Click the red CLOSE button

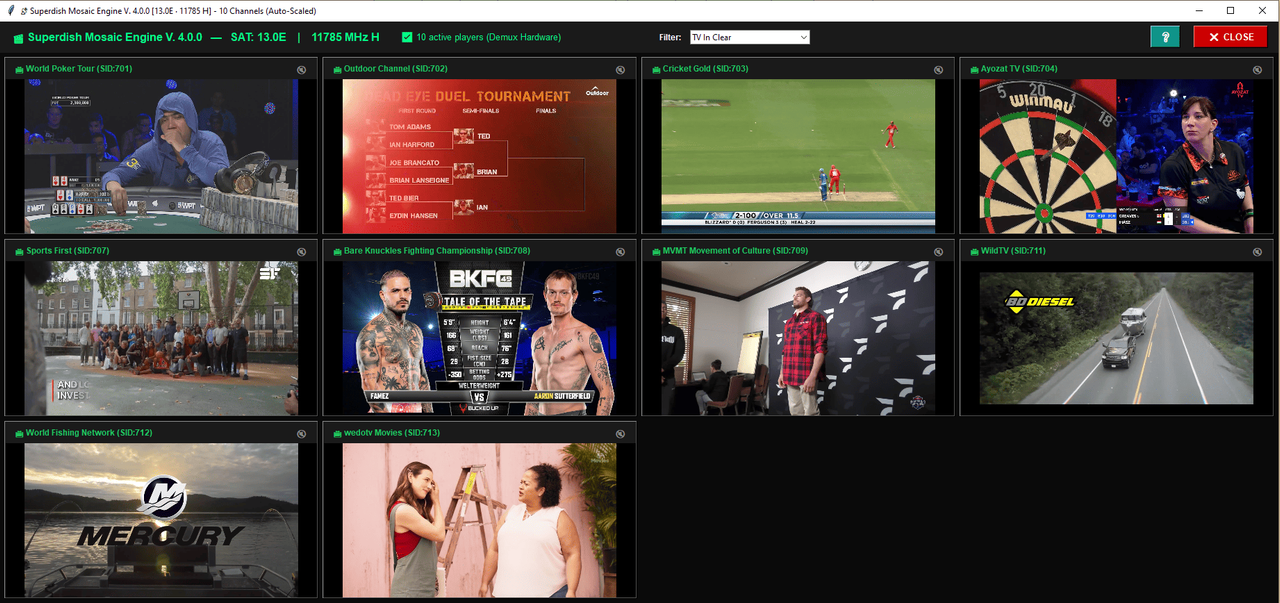pyautogui.click(x=1229, y=37)
